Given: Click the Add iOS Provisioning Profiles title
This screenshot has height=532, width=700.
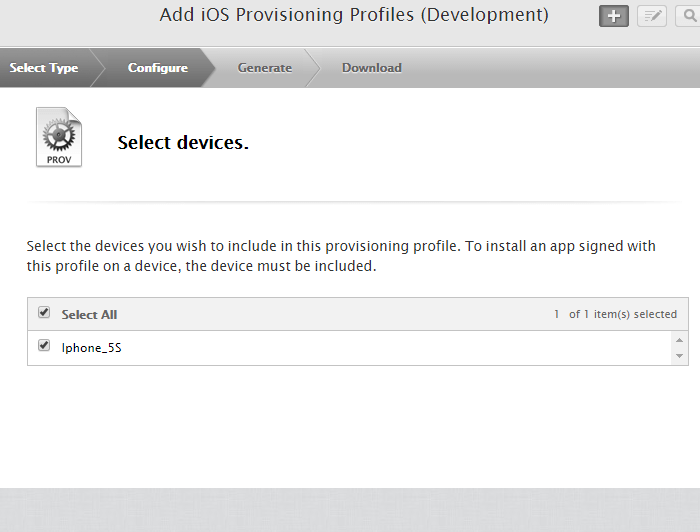Looking at the screenshot, I should click(x=354, y=15).
